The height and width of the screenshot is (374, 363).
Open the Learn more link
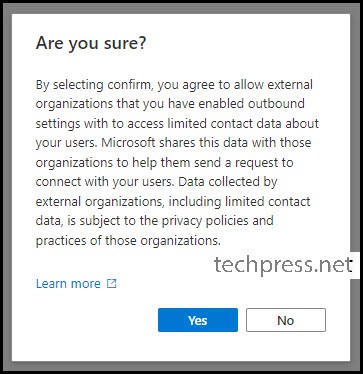(x=68, y=284)
